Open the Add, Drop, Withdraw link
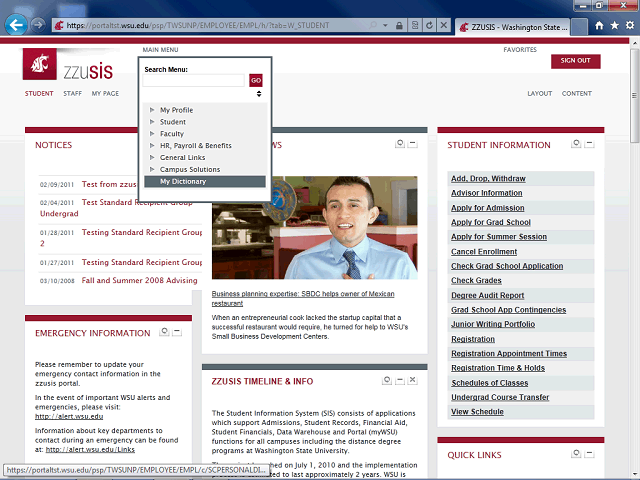Image resolution: width=640 pixels, height=480 pixels. click(x=488, y=178)
